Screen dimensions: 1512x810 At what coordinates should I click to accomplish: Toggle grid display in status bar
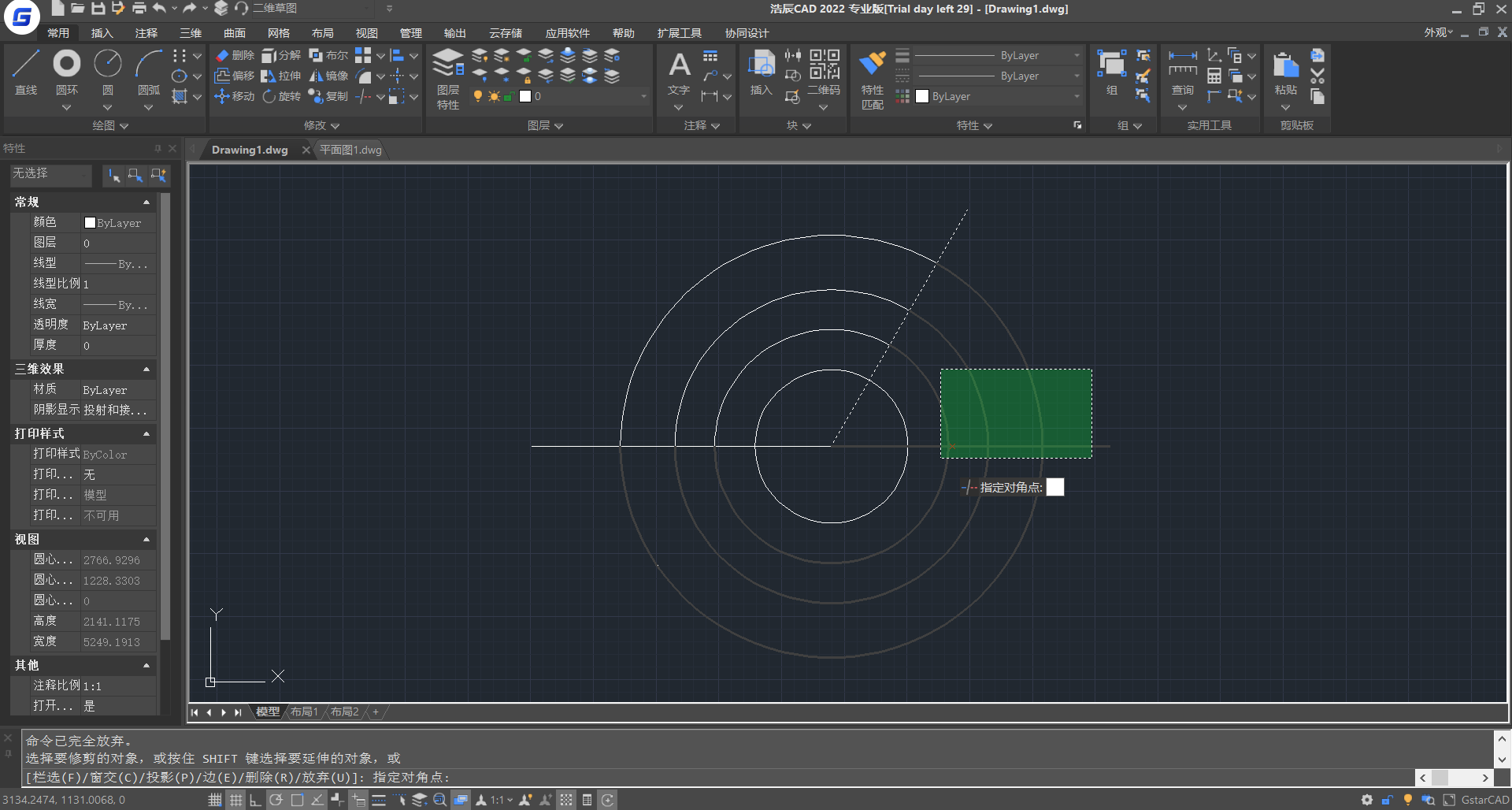(235, 800)
